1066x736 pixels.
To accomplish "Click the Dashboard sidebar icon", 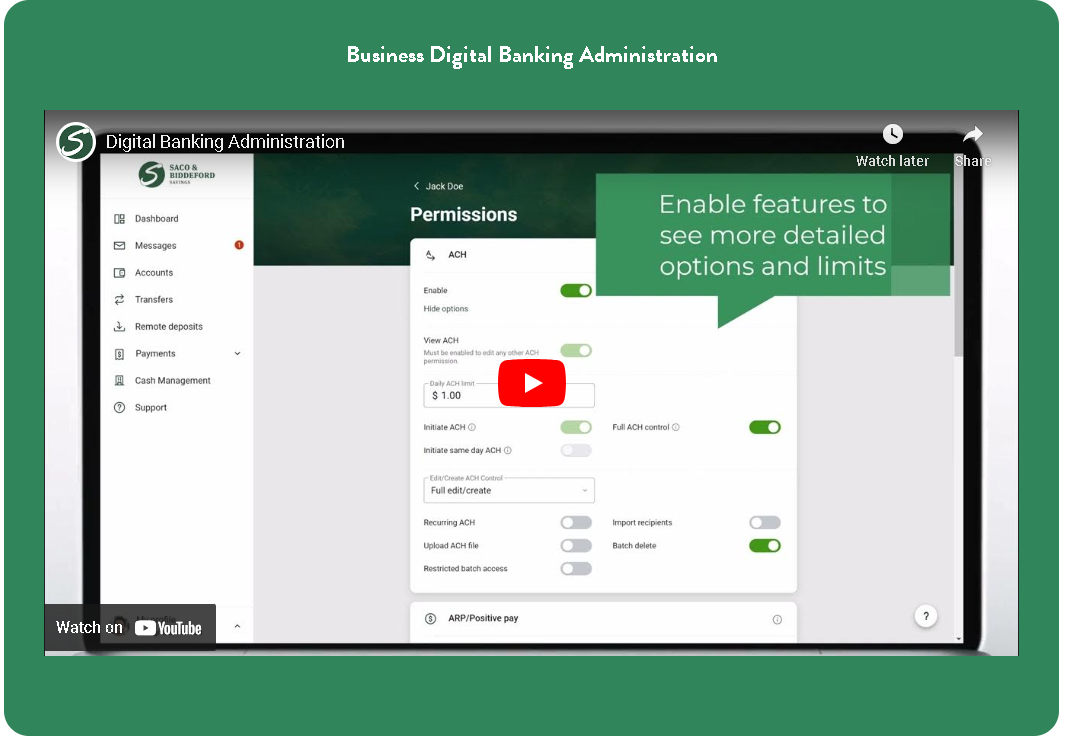I will pos(119,219).
